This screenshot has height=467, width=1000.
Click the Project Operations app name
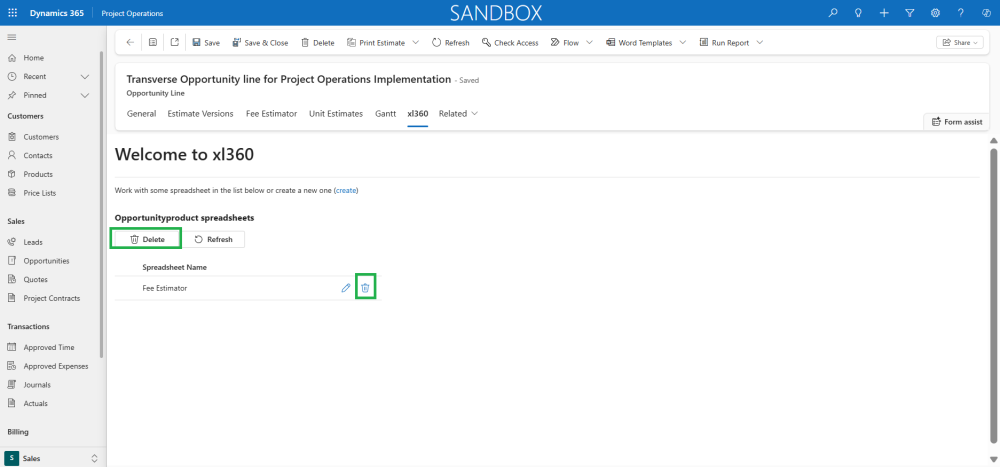(x=132, y=13)
